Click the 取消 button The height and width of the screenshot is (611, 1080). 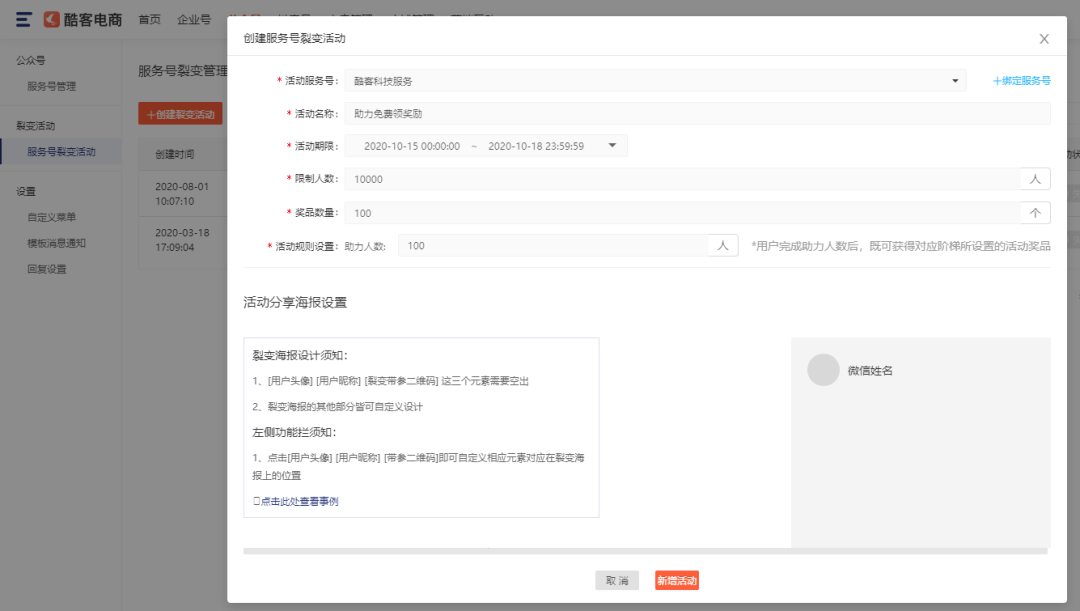coord(617,581)
